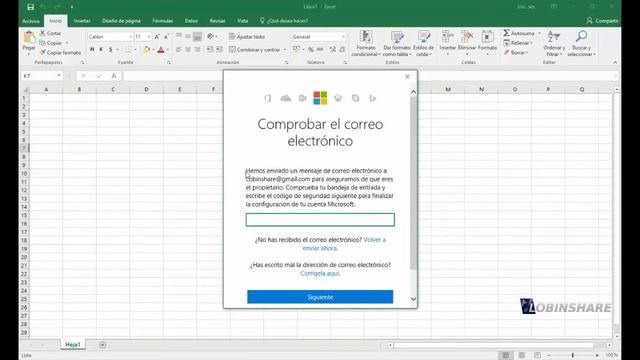Click Combinar y centrar button
The height and width of the screenshot is (360, 640).
coord(255,49)
